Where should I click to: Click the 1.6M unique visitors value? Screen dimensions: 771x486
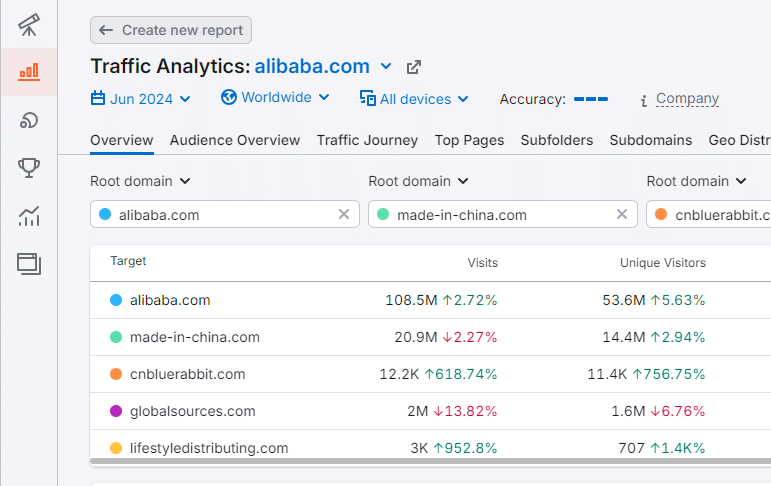[628, 411]
